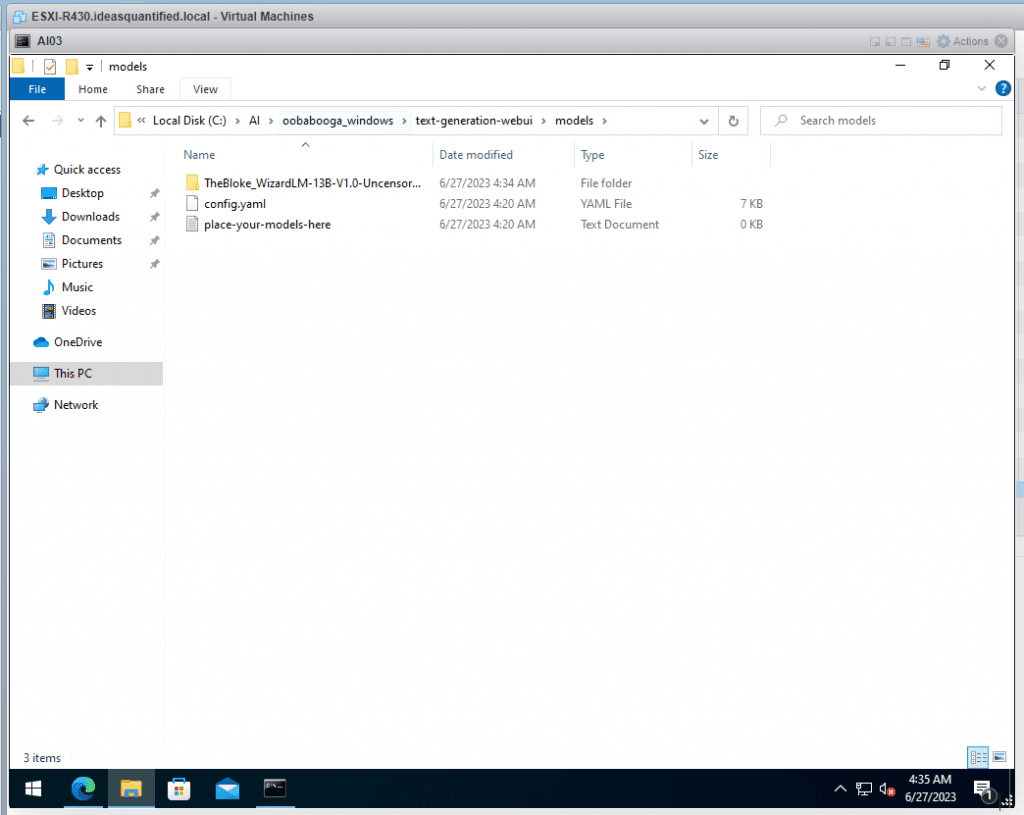Select the config.yaml file
This screenshot has width=1024, height=815.
pos(234,204)
